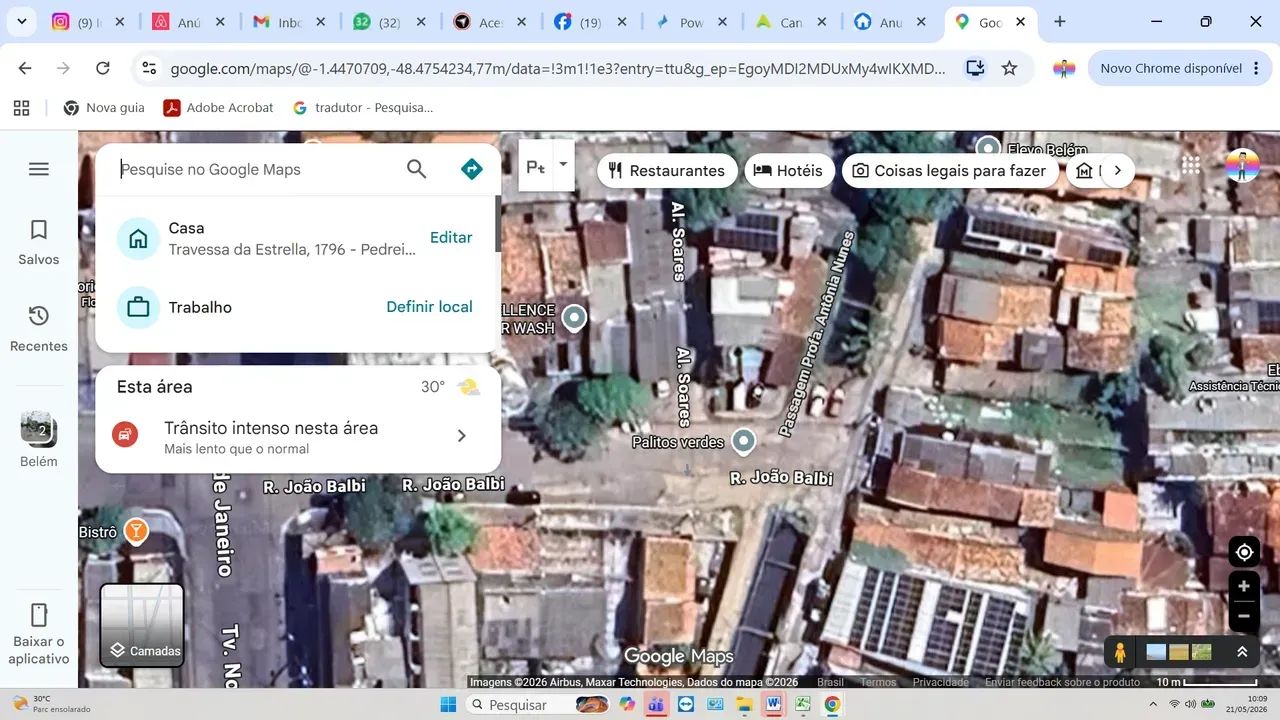Viewport: 1280px width, 720px height.
Task: Click Definir local for Trabalho
Action: pyautogui.click(x=429, y=306)
